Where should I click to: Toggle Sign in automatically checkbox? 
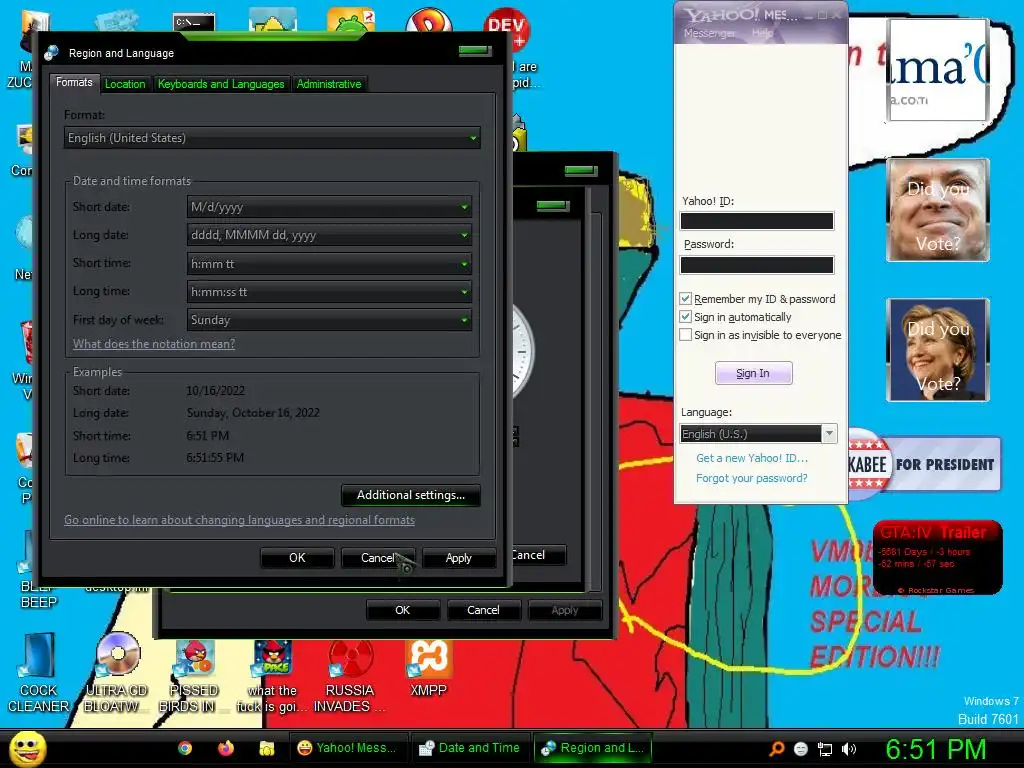(685, 317)
